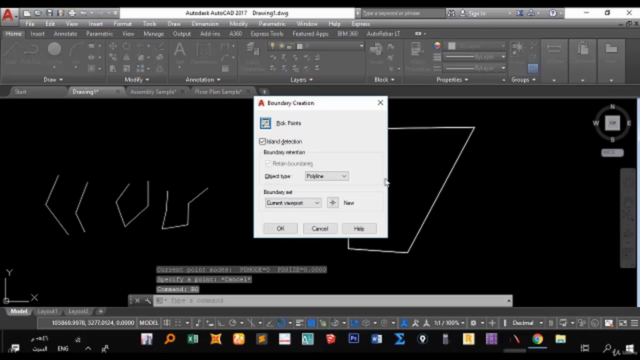Open Layer Properties manager
This screenshot has height=360, width=640.
[253, 56]
